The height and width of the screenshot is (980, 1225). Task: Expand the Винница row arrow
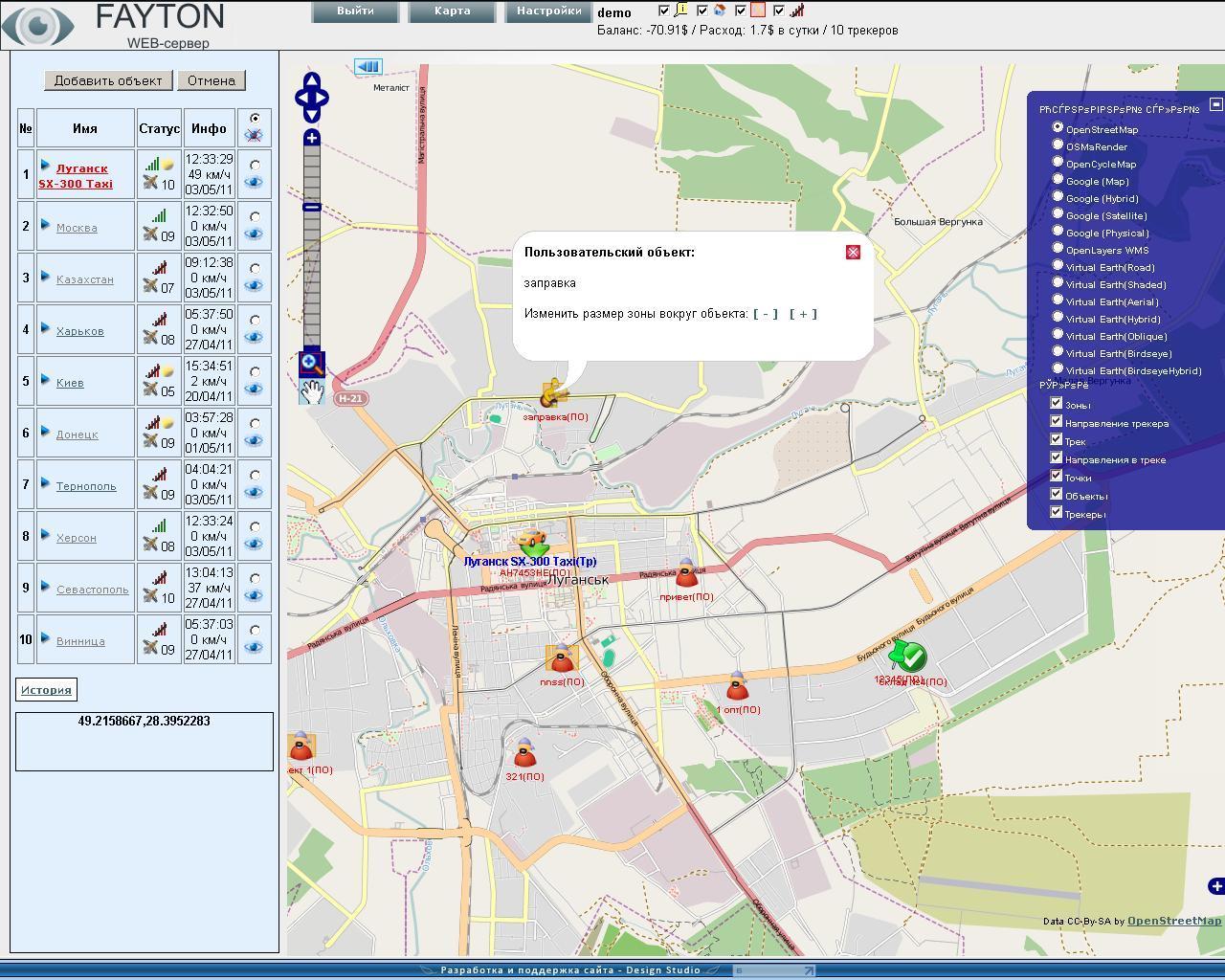(x=45, y=638)
